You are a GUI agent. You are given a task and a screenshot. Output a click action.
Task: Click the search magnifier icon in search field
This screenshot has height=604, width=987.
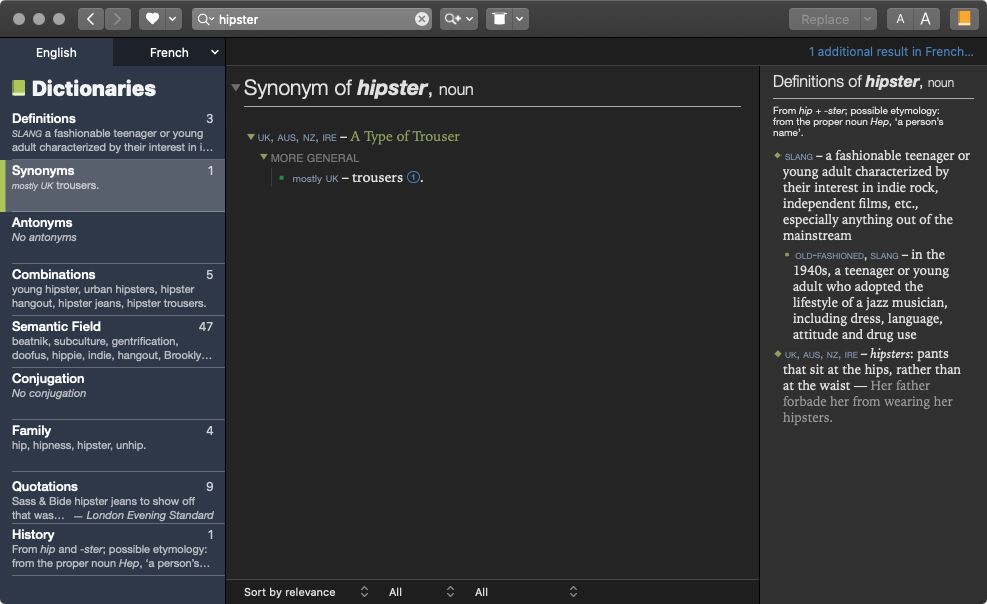[205, 20]
